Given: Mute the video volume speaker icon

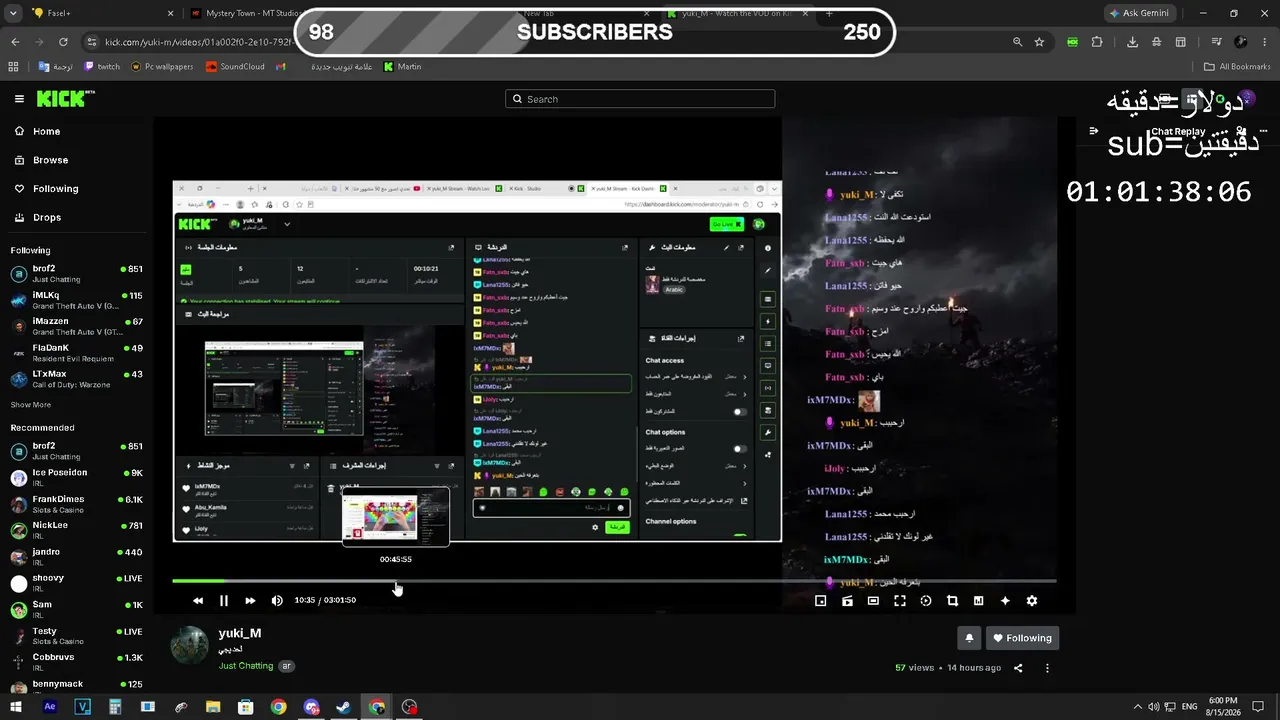Looking at the screenshot, I should click(x=277, y=601).
